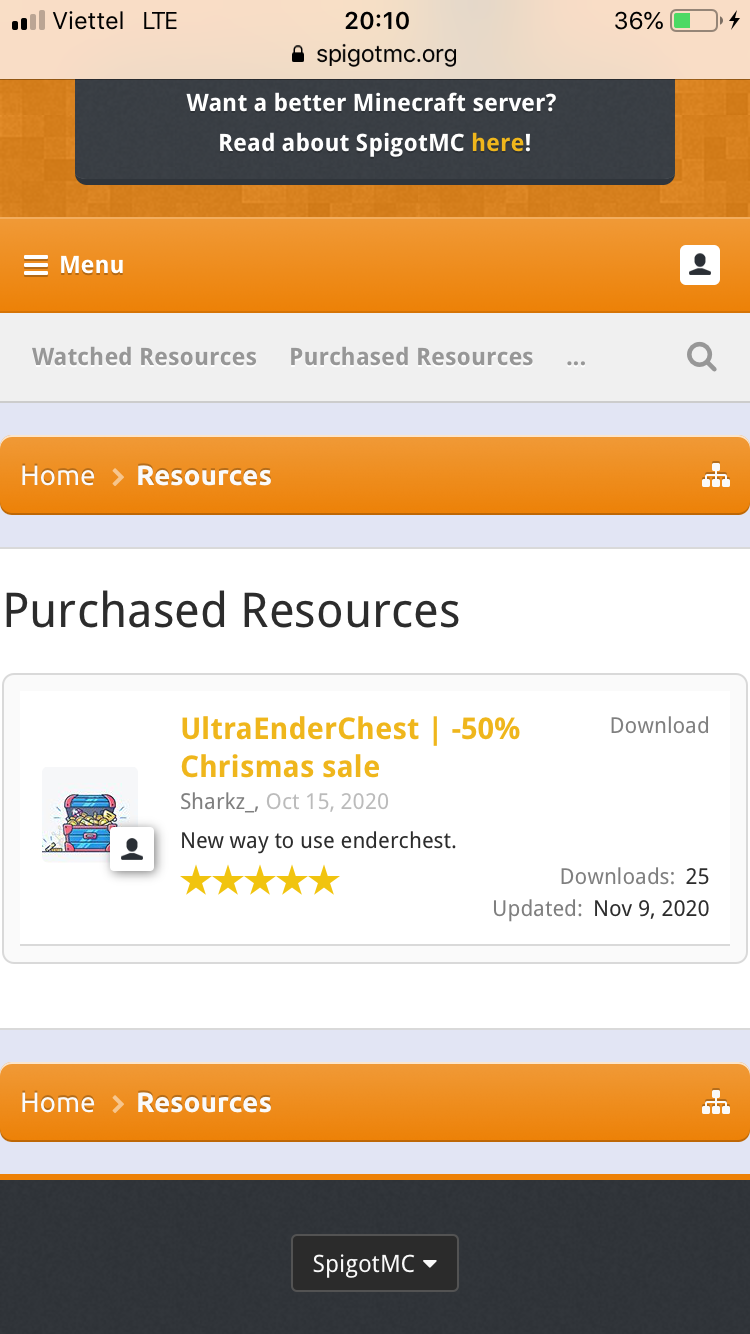The image size is (750, 1334).
Task: Select the Purchased Resources tab
Action: click(411, 357)
